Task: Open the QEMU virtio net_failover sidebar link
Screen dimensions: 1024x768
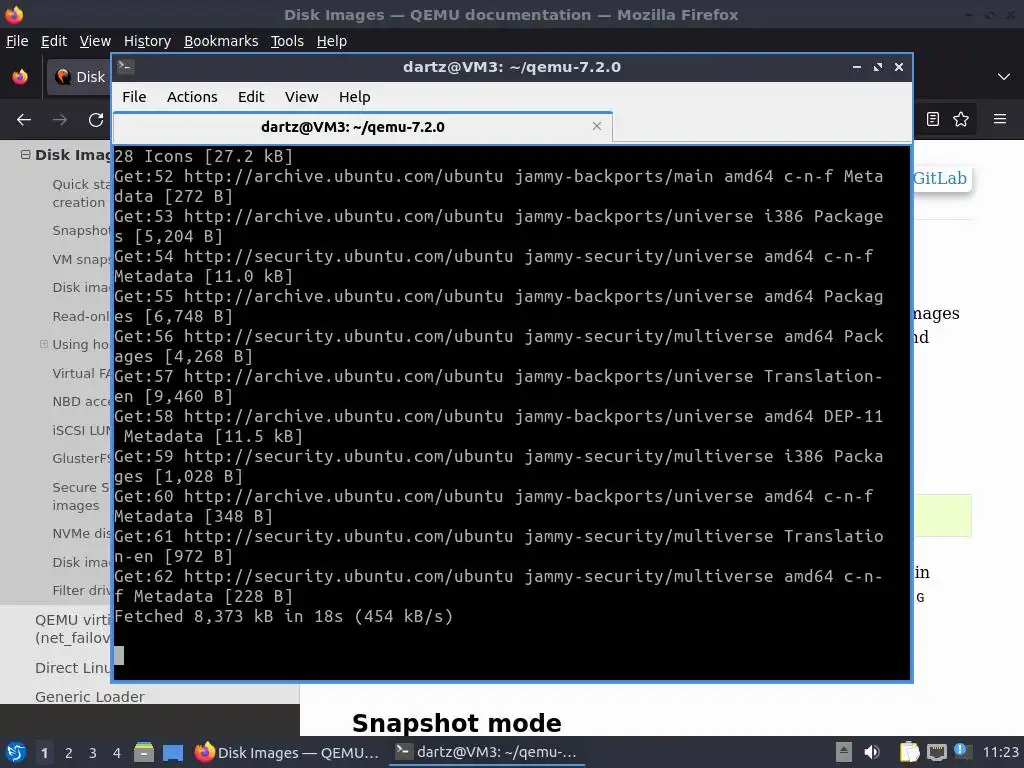Action: coord(72,629)
